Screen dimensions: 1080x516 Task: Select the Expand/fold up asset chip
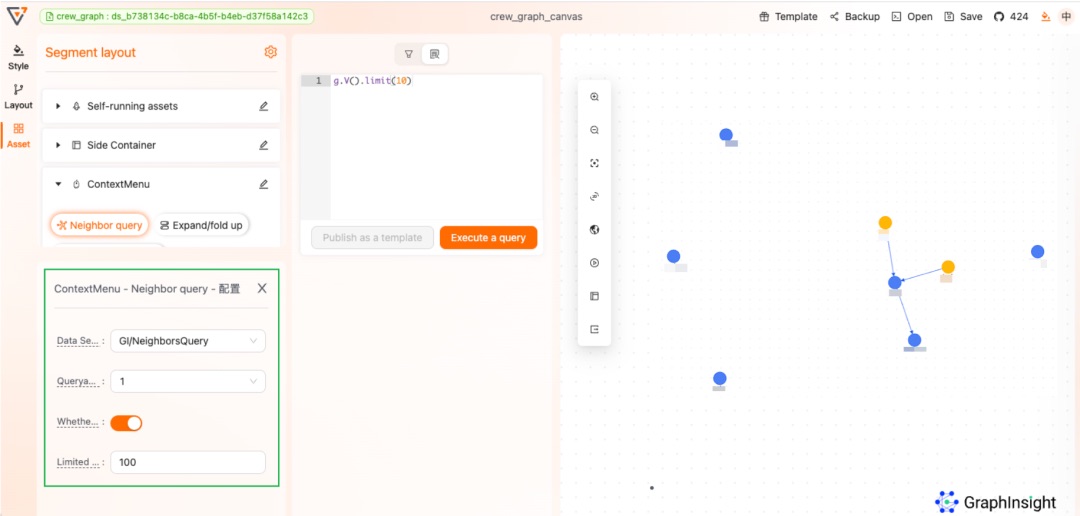(x=201, y=226)
